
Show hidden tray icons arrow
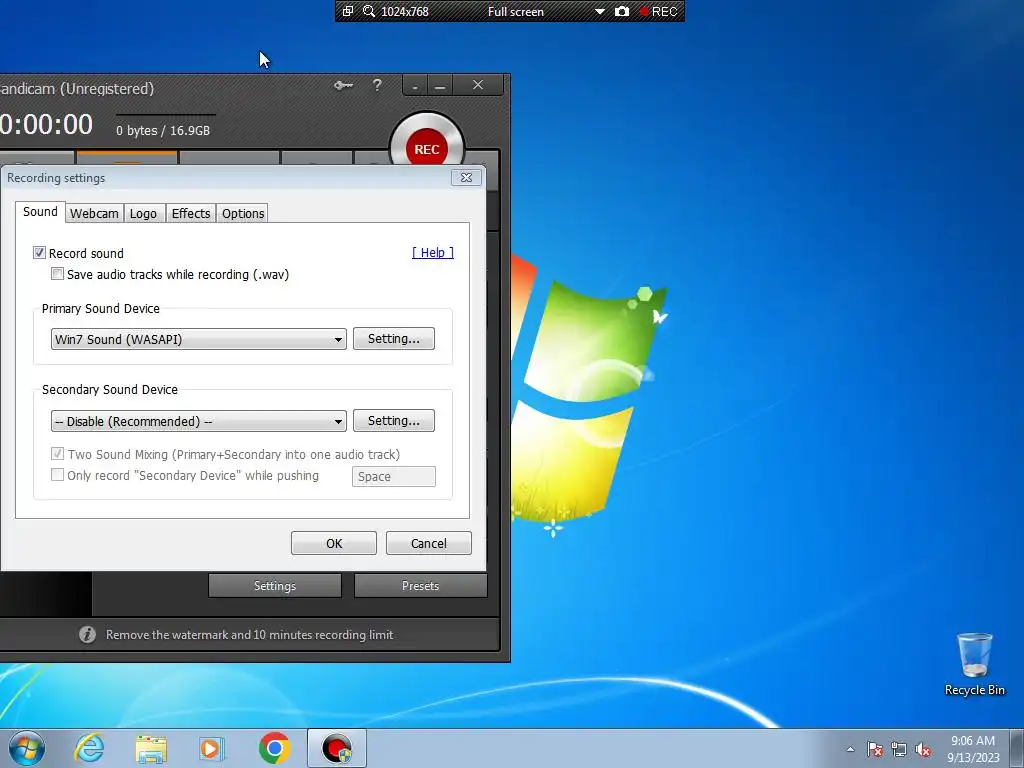pyautogui.click(x=850, y=749)
